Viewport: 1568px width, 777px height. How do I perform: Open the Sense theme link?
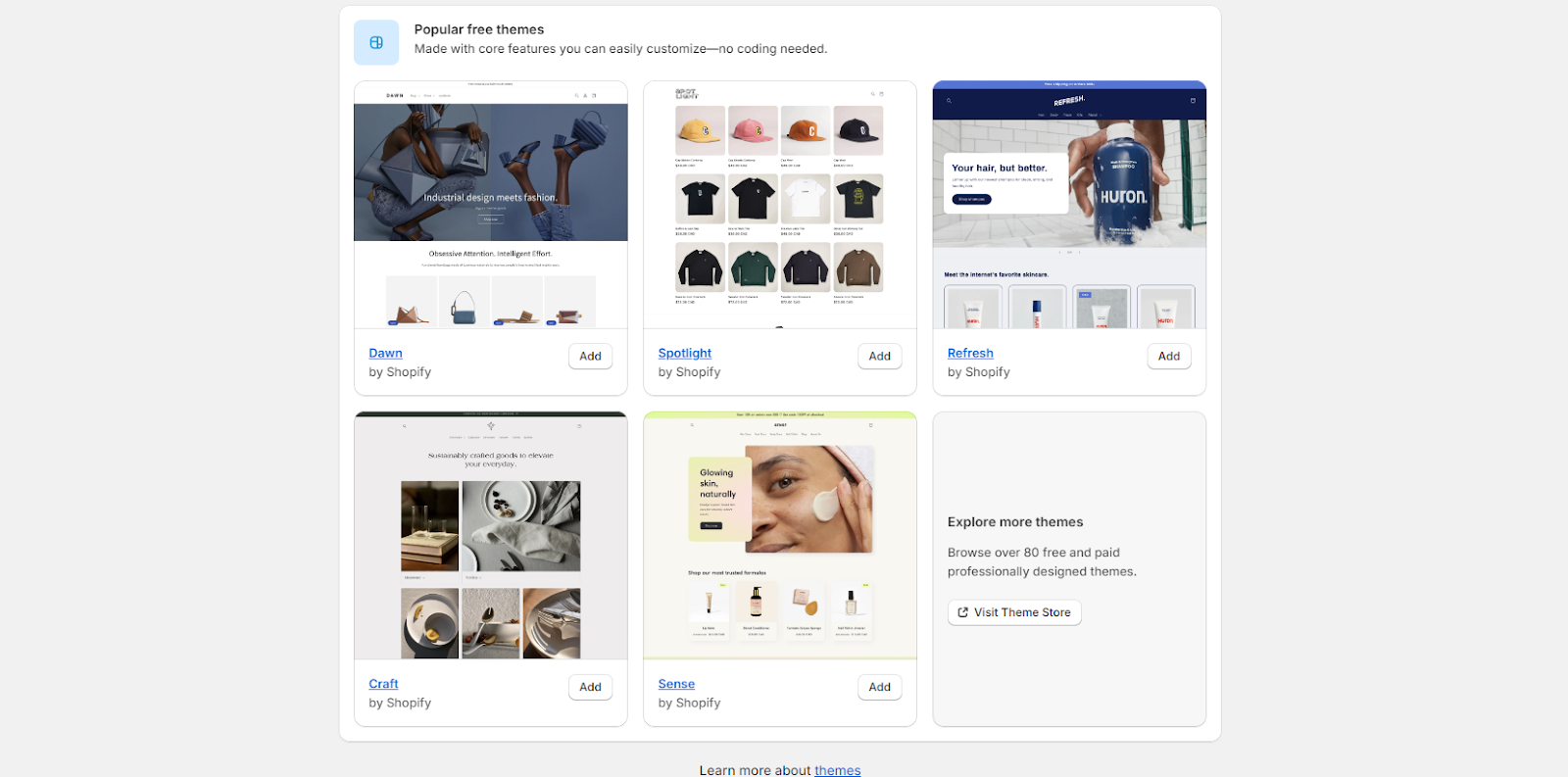pyautogui.click(x=676, y=684)
